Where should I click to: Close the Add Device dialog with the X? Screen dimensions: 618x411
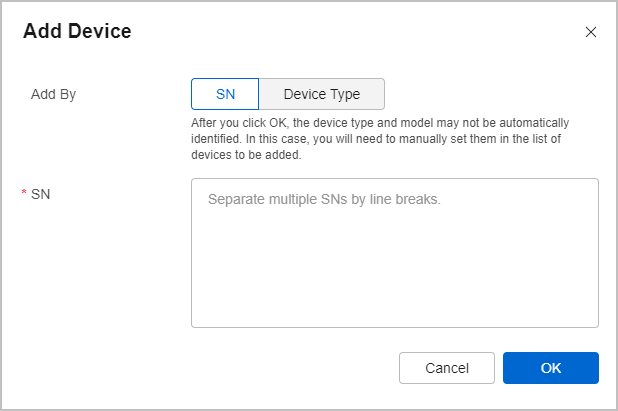coord(590,32)
